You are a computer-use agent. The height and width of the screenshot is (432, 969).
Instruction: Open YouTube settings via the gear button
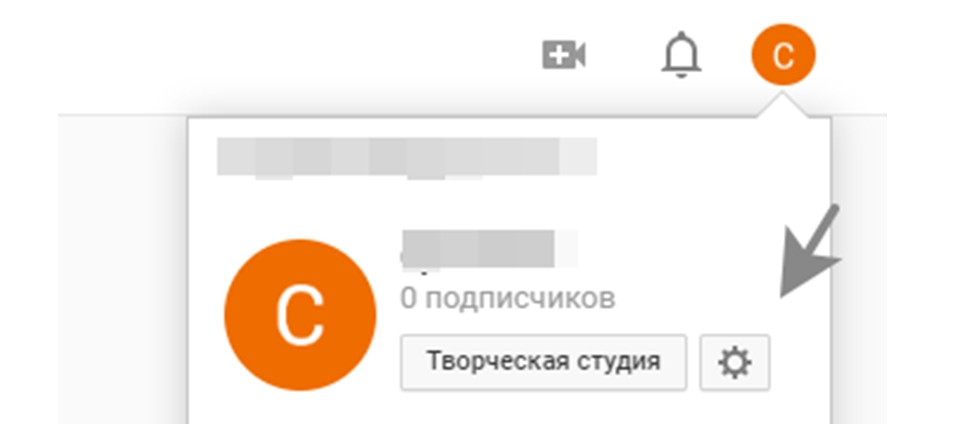734,362
